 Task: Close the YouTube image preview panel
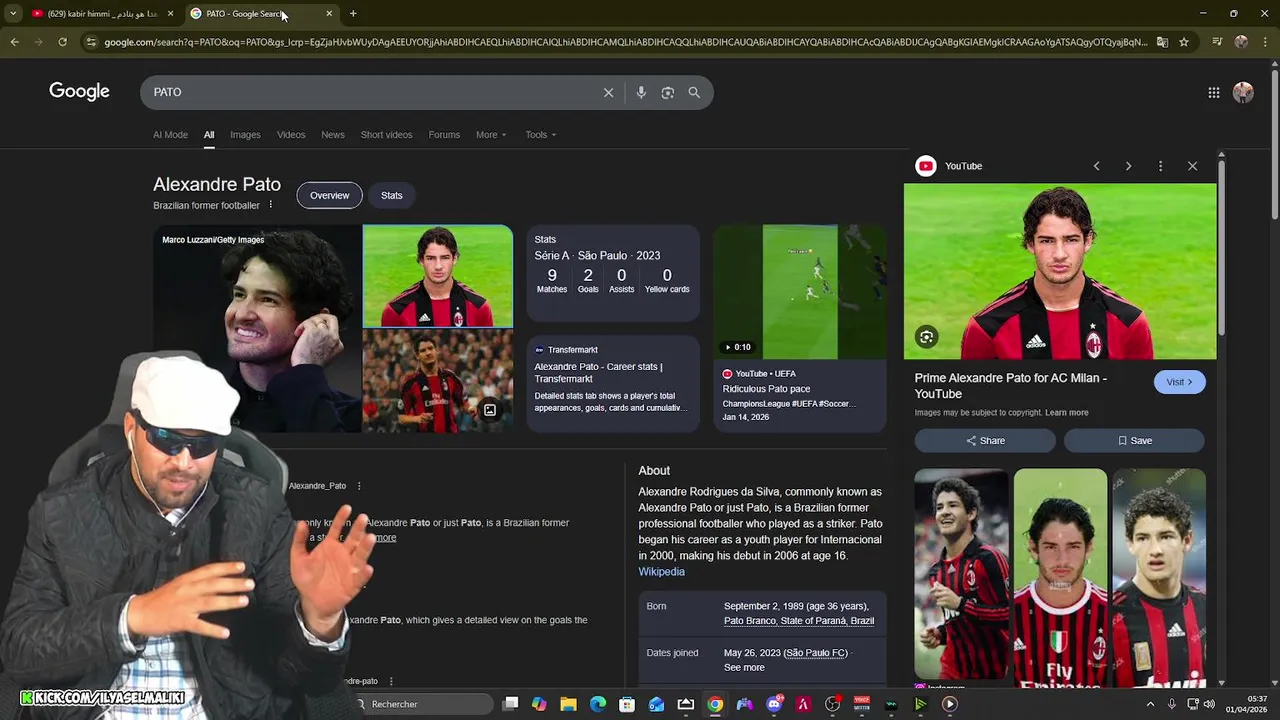(1192, 166)
